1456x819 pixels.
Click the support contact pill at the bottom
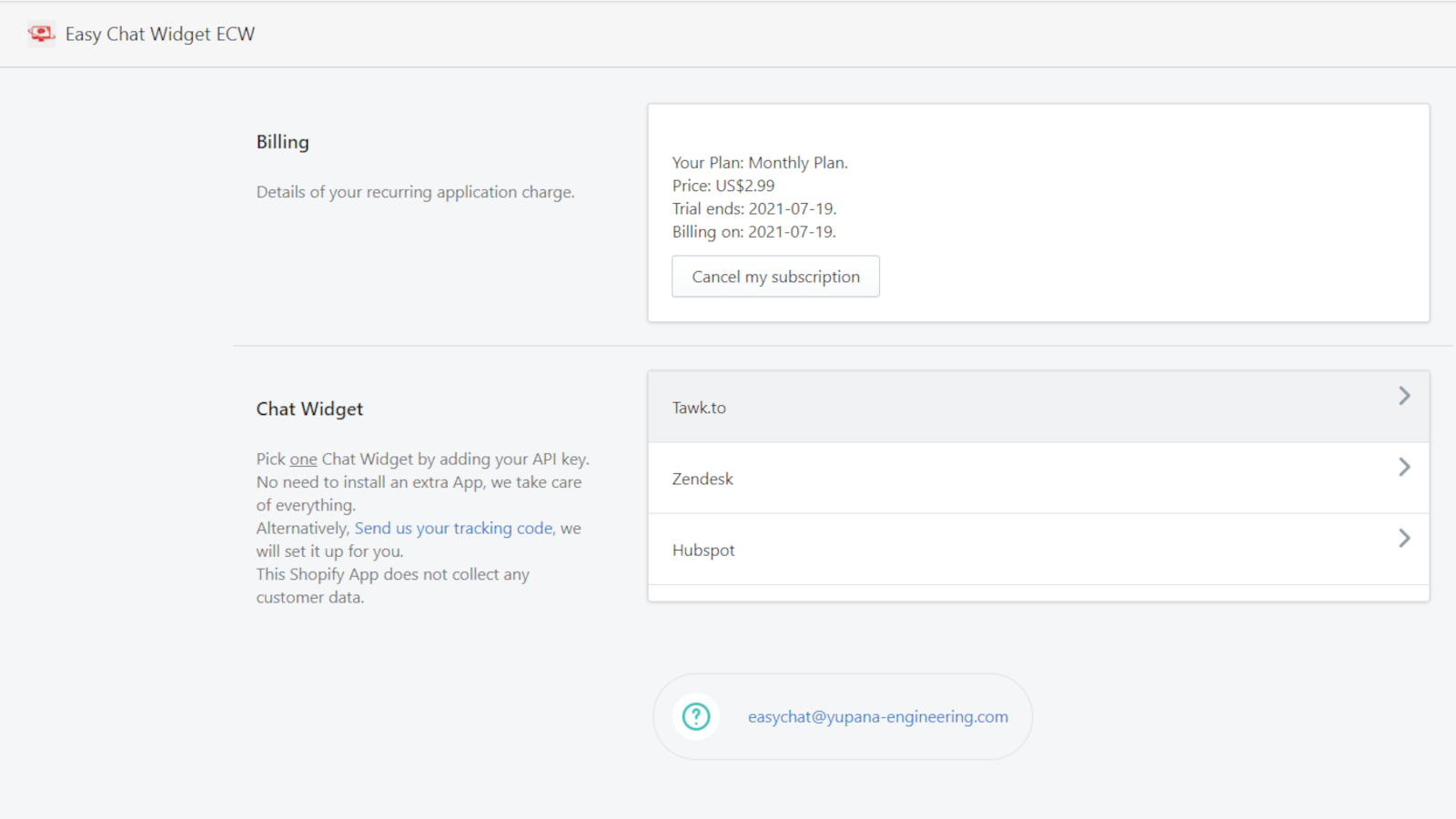[x=842, y=716]
